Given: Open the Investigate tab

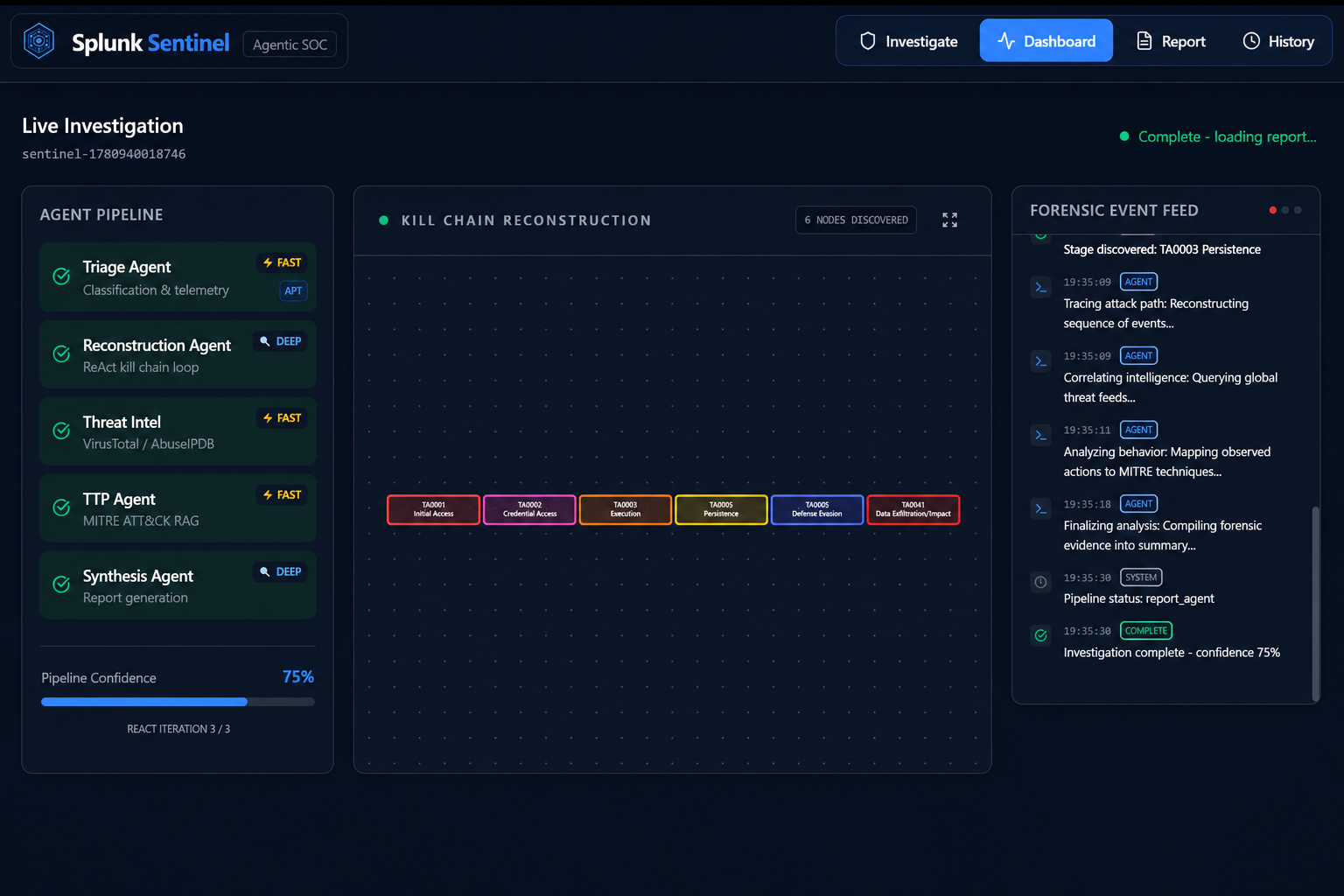Looking at the screenshot, I should coord(908,41).
